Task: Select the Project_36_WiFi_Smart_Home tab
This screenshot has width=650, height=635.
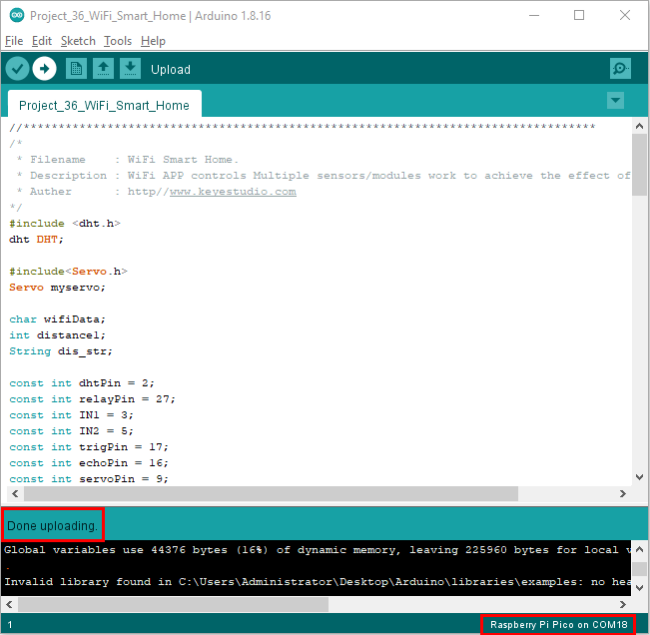Action: pyautogui.click(x=104, y=105)
